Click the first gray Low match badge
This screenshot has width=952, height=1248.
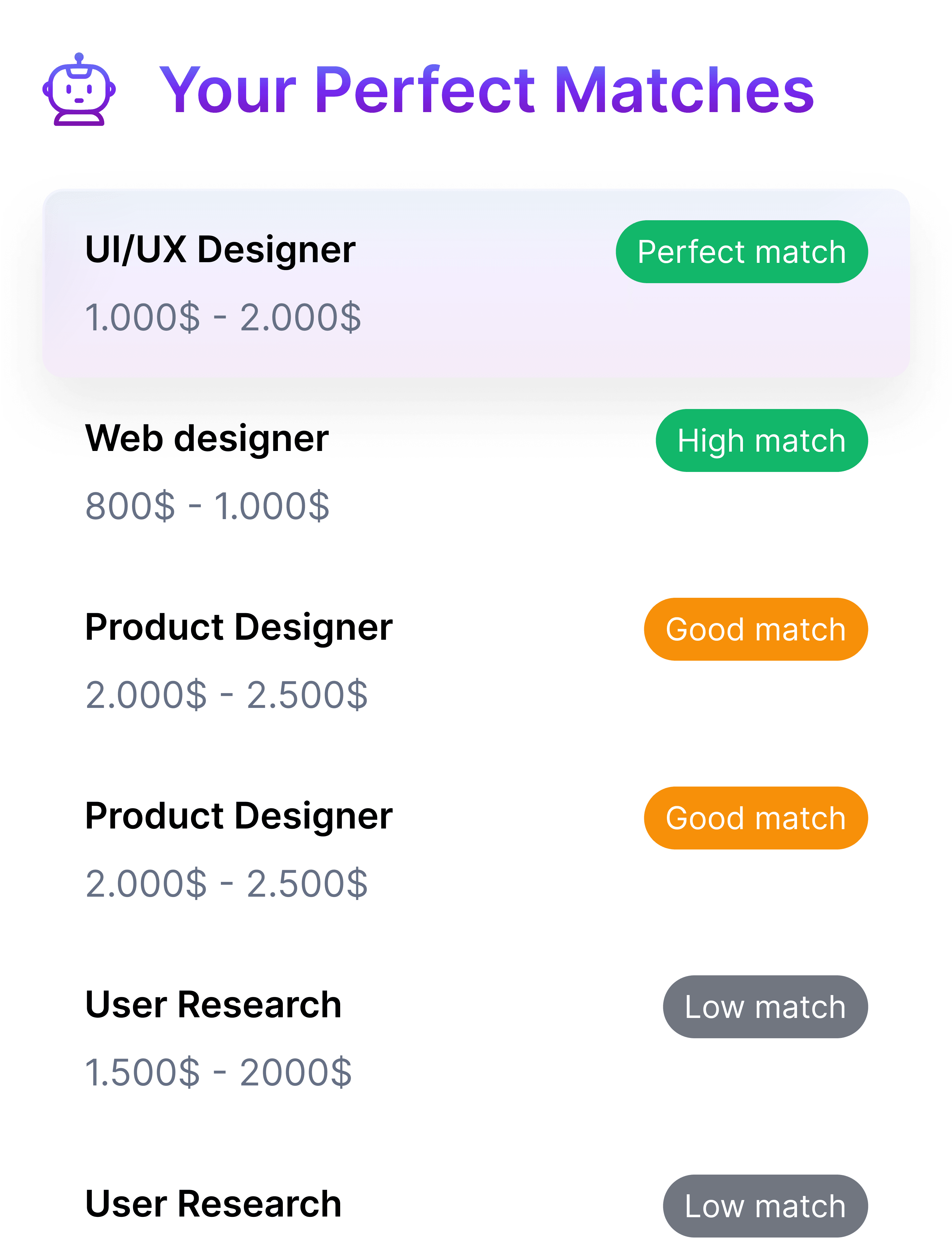[x=765, y=1006]
